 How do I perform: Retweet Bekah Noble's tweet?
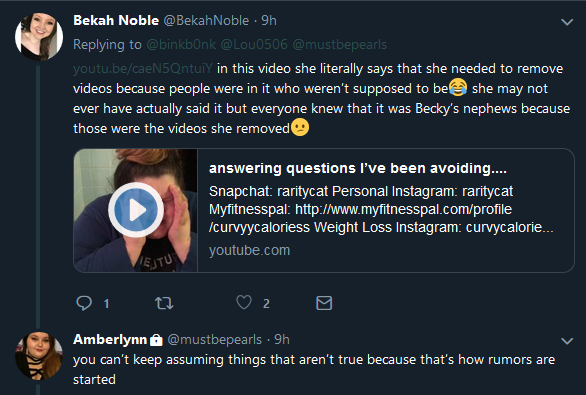pos(164,303)
